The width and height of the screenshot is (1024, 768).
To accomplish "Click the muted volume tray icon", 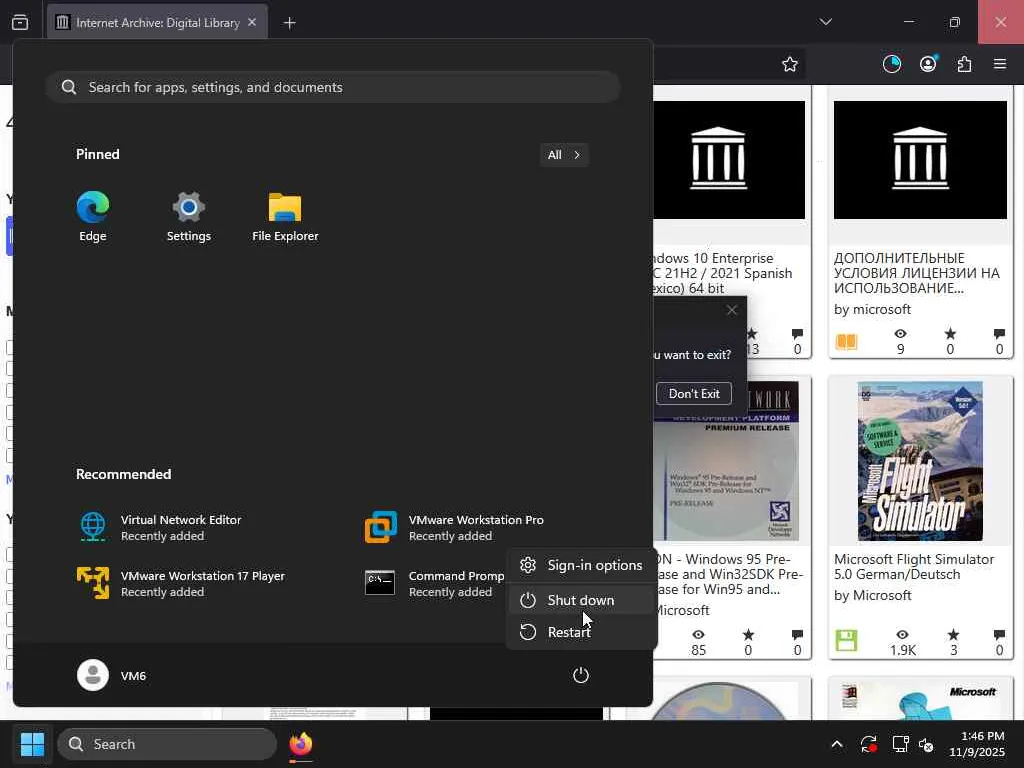I will point(927,744).
